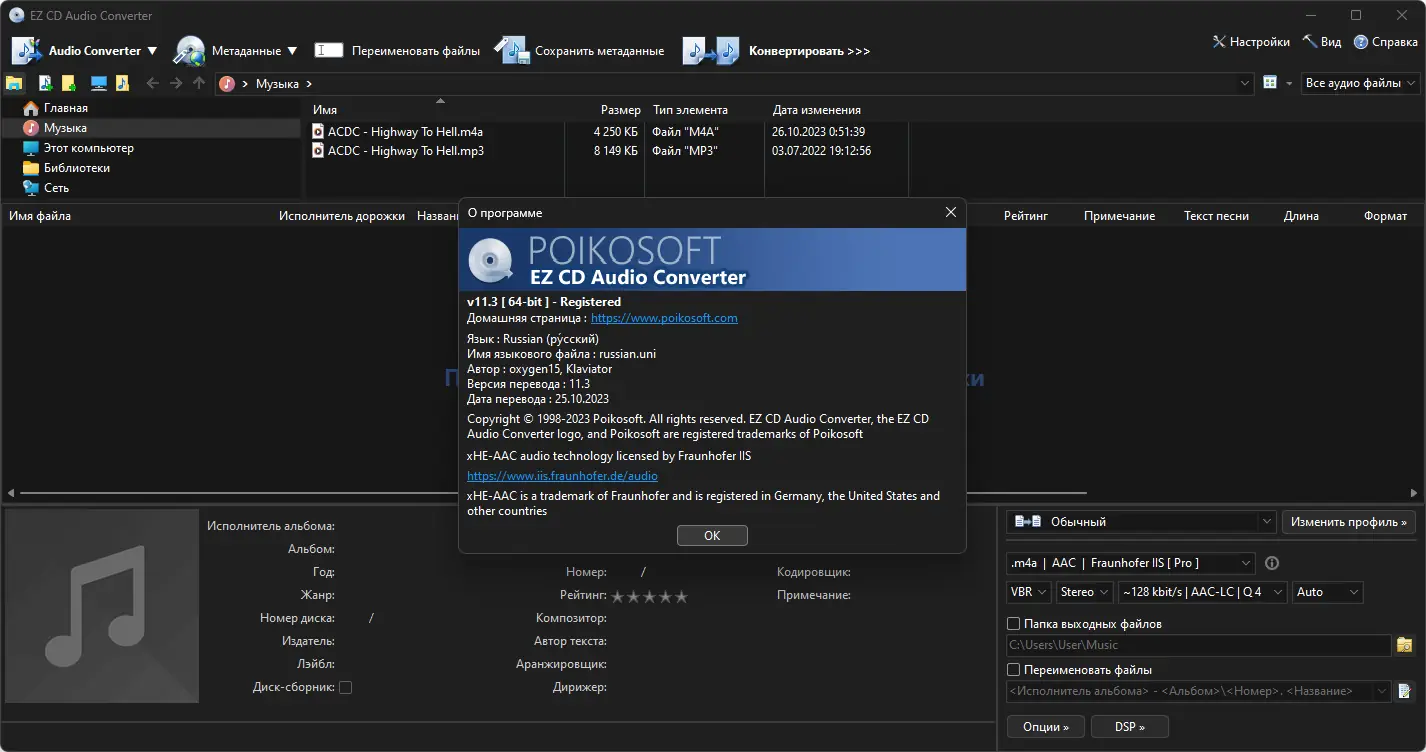This screenshot has height=752, width=1426.
Task: Sort files by Дата изменения column
Action: pos(817,110)
